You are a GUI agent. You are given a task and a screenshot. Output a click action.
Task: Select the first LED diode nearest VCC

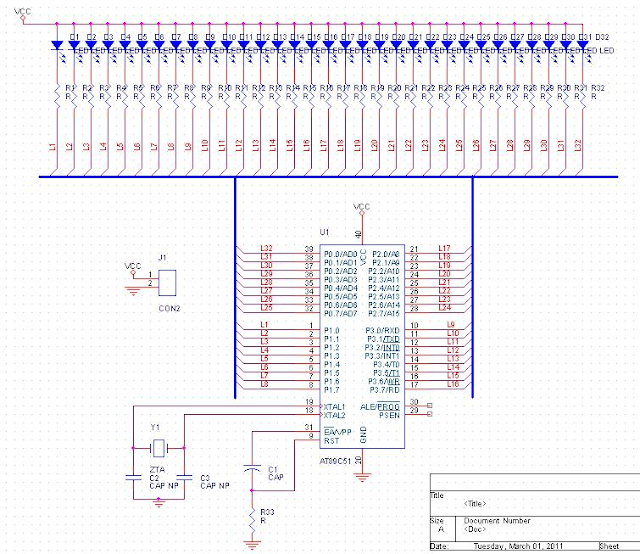coord(57,45)
